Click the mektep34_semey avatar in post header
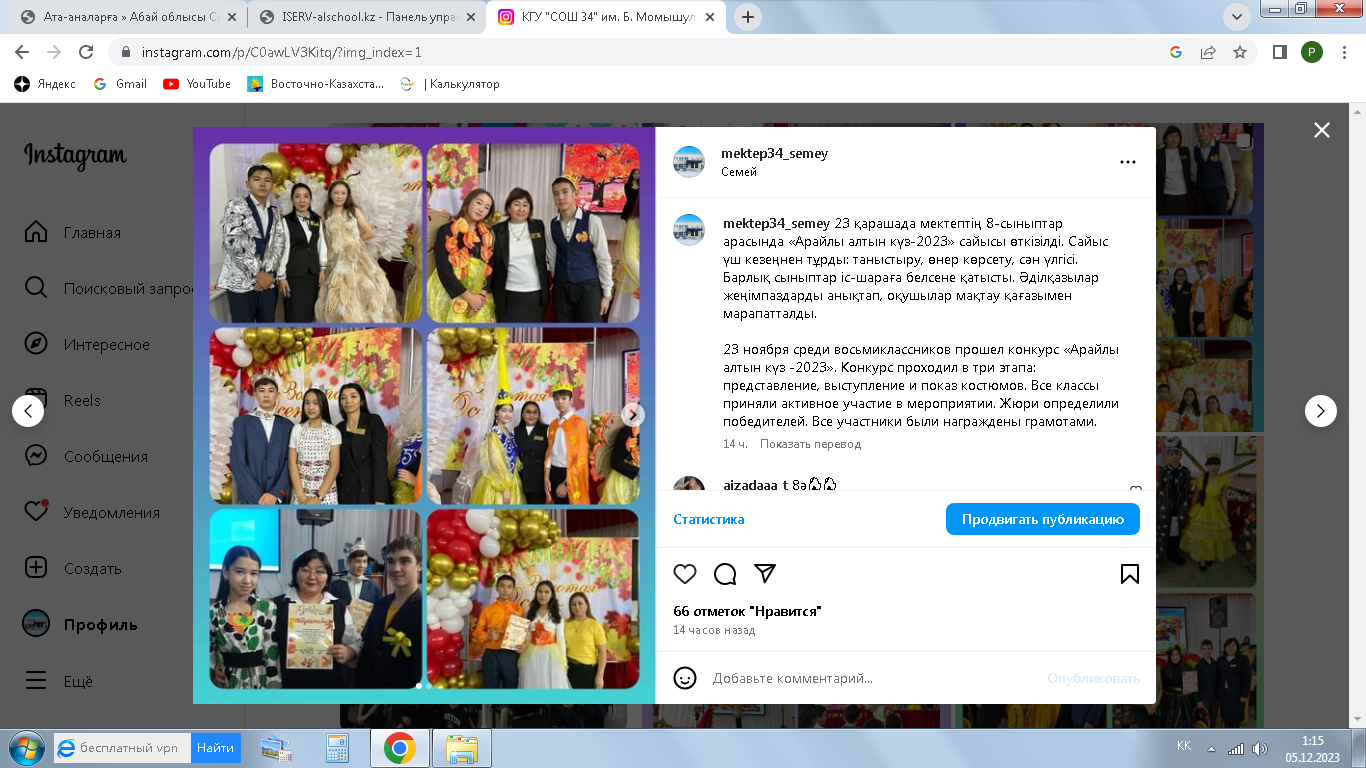This screenshot has width=1366, height=768. point(689,162)
